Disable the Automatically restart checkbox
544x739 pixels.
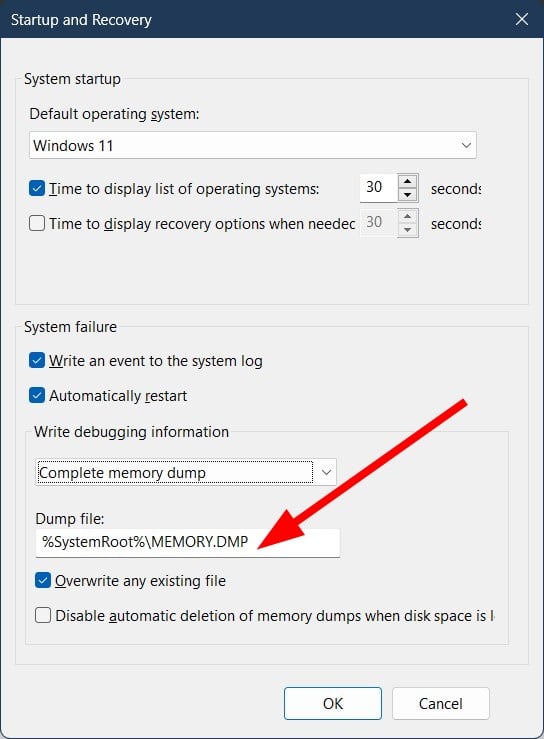point(37,395)
